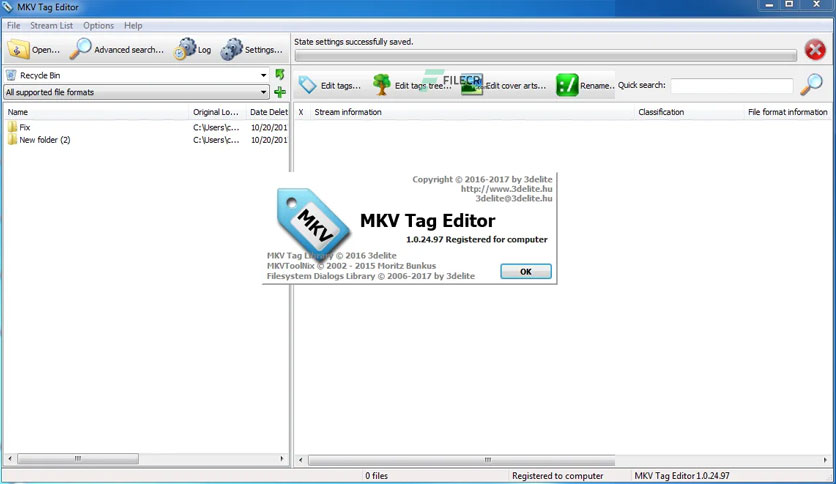Click the green refresh folder icon

point(280,75)
